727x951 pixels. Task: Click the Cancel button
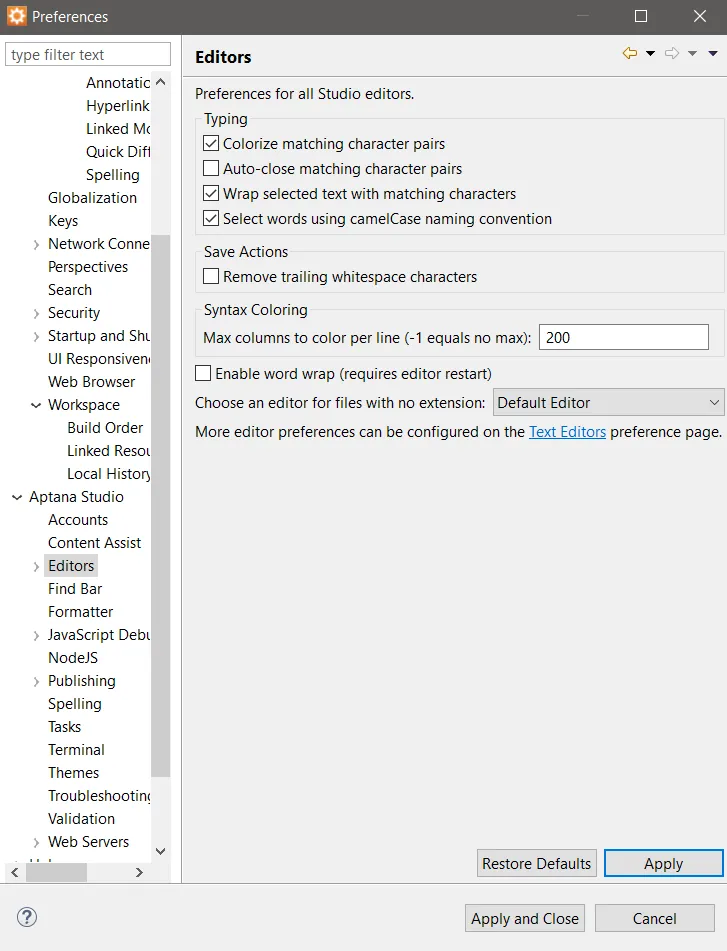tap(655, 918)
